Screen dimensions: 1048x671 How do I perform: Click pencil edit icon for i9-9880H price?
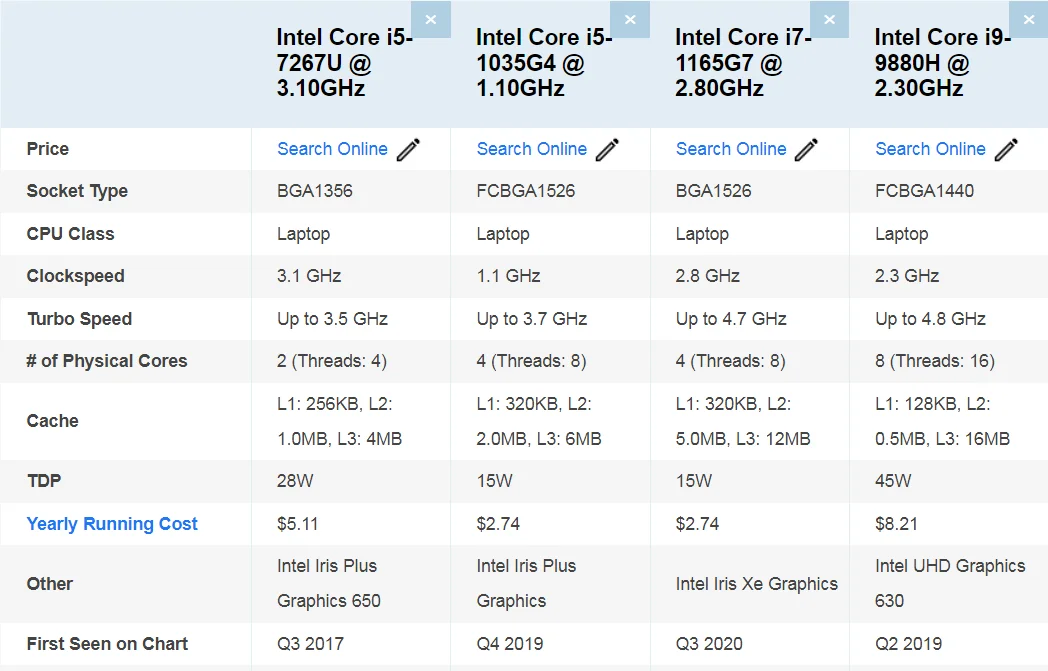pos(1006,150)
